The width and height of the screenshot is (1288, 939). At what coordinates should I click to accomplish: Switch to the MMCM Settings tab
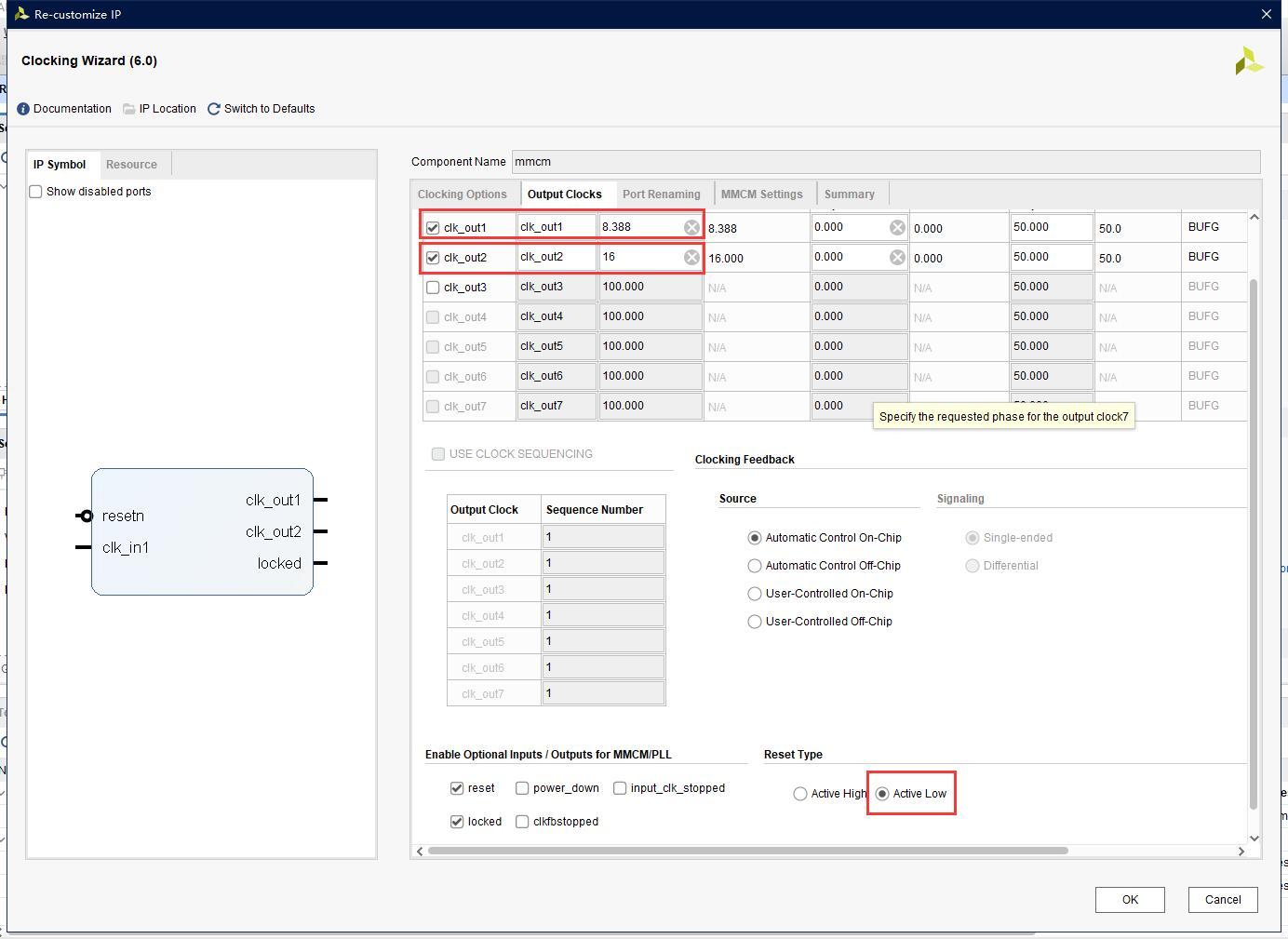761,195
